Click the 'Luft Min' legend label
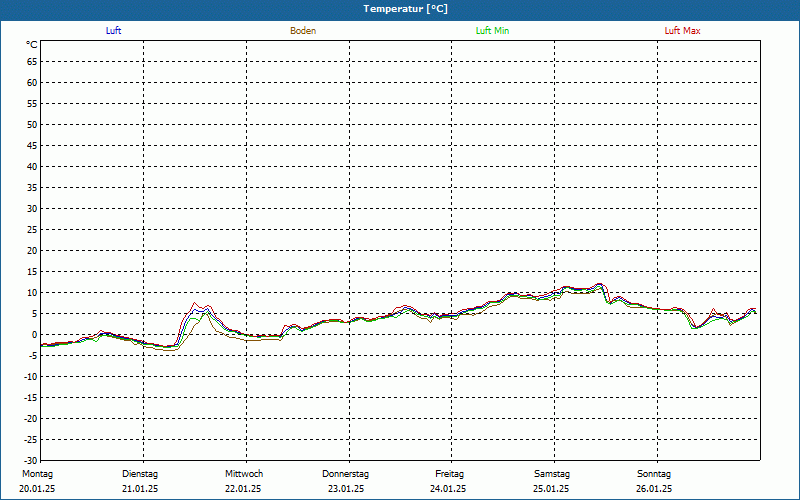The height and width of the screenshot is (500, 800). pyautogui.click(x=492, y=31)
